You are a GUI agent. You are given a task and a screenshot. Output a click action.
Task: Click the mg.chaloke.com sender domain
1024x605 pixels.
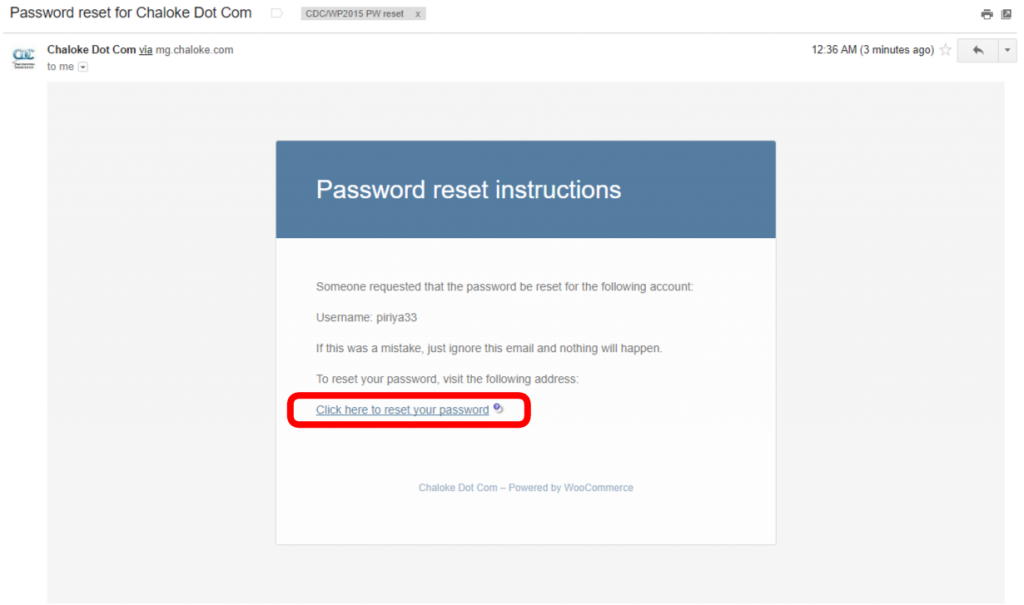pyautogui.click(x=194, y=49)
